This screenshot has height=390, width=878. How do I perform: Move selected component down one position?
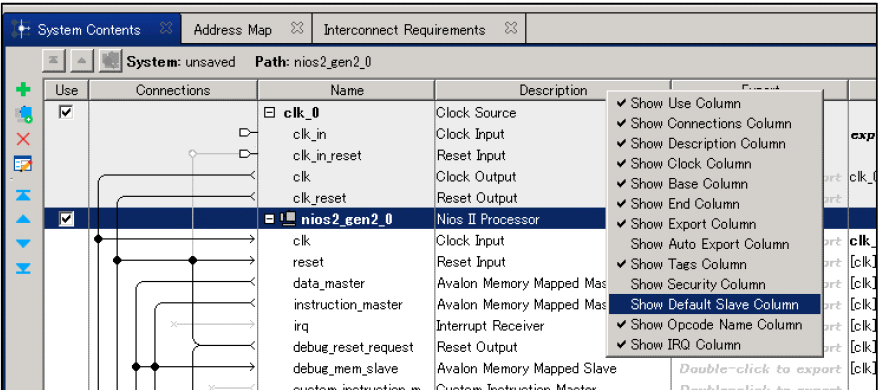coord(23,244)
